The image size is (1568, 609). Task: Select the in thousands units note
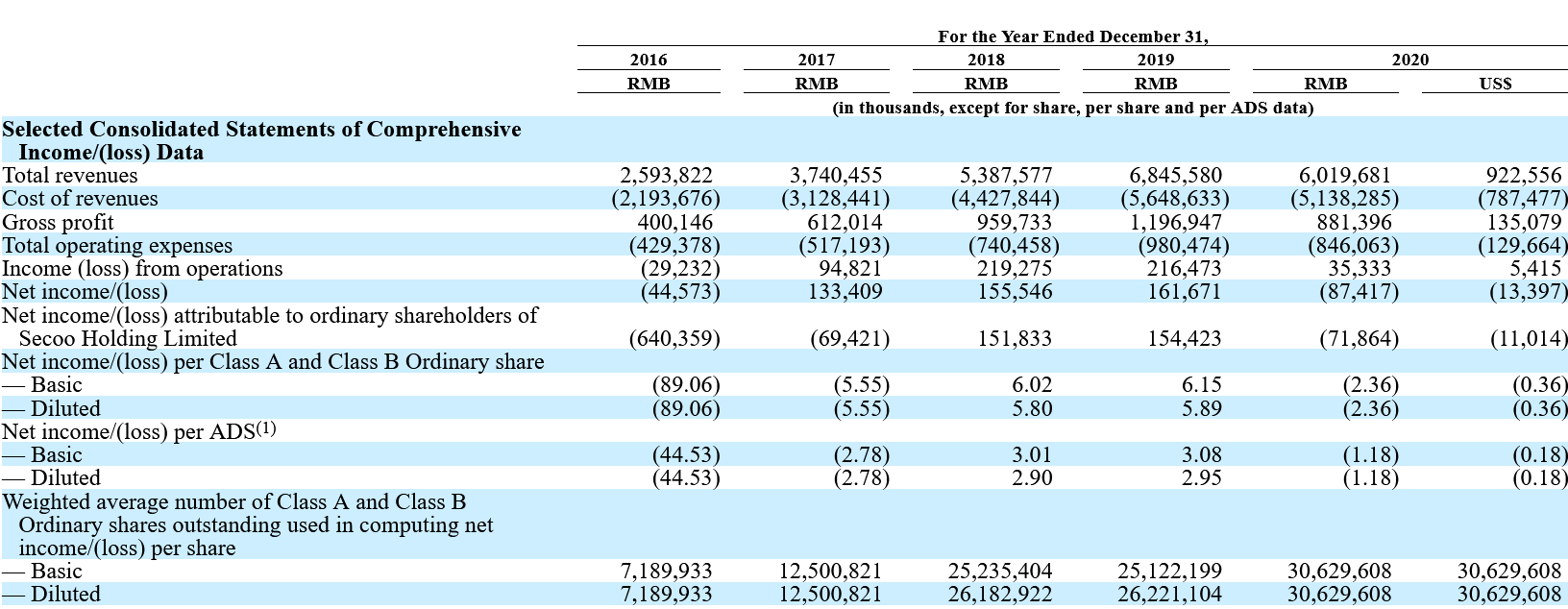click(x=1072, y=108)
